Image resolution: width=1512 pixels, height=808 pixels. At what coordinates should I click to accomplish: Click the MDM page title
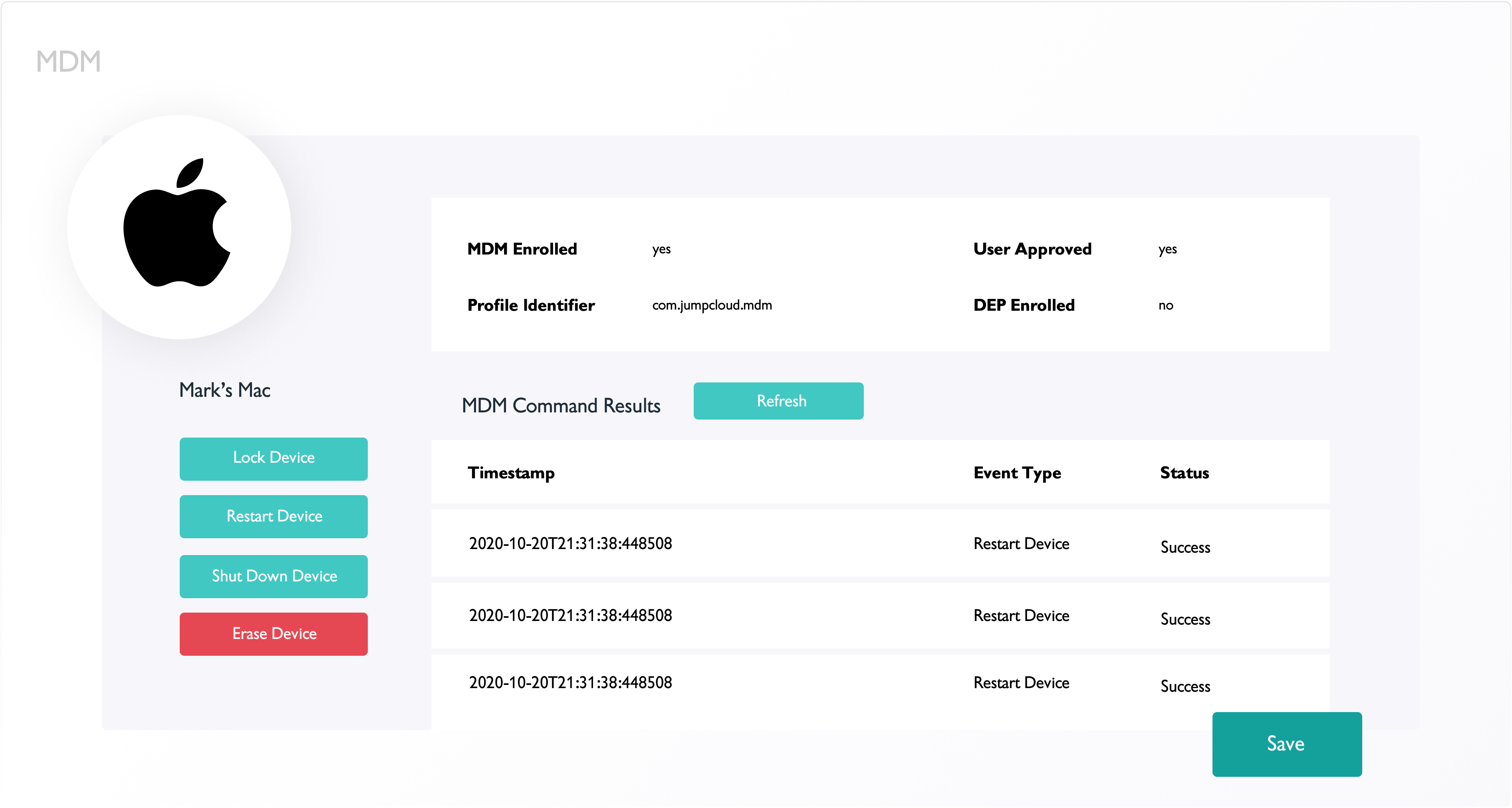[x=69, y=62]
